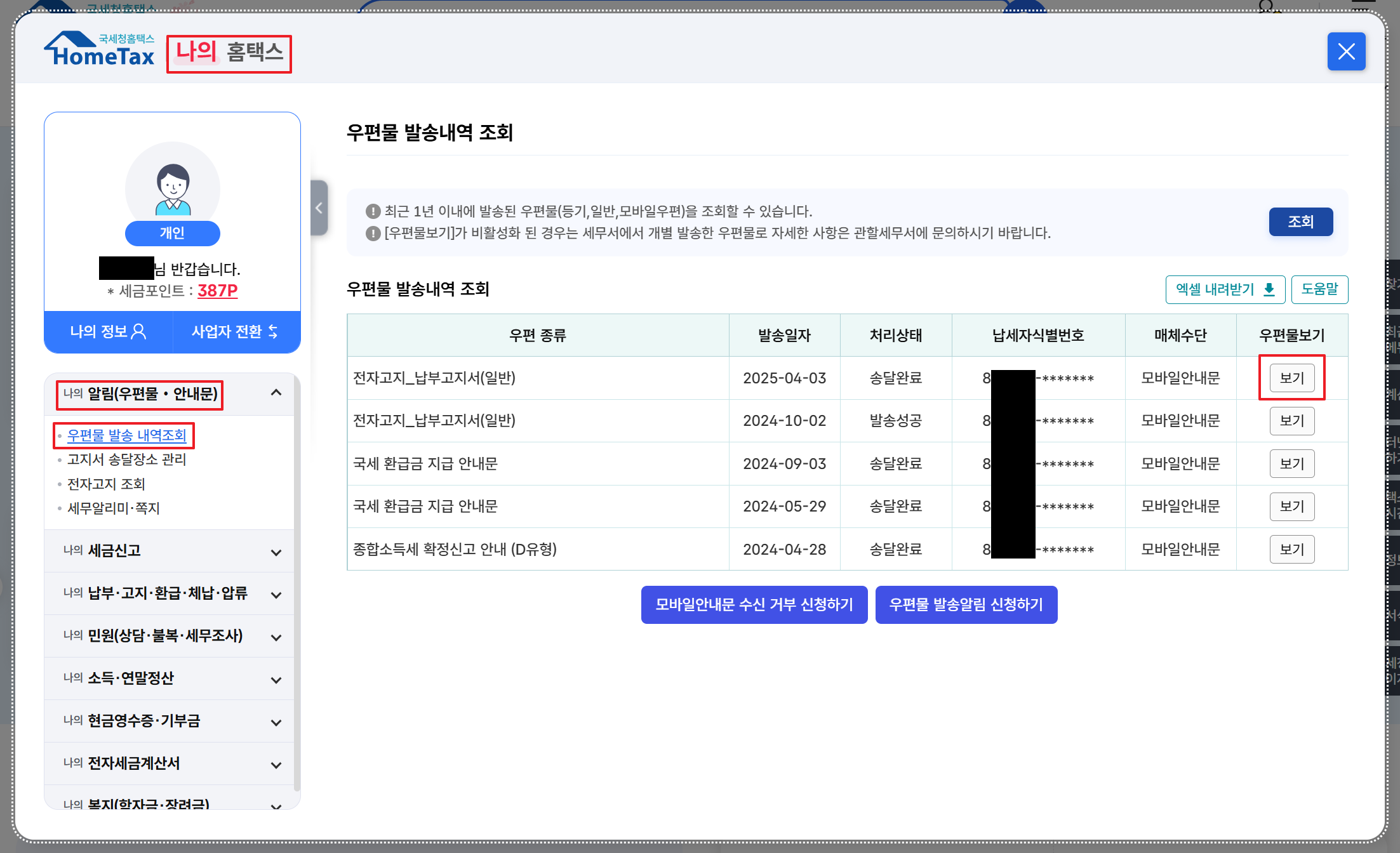The height and width of the screenshot is (853, 1400).
Task: Click the sidebar menu vertical scrollbar
Action: [297, 584]
